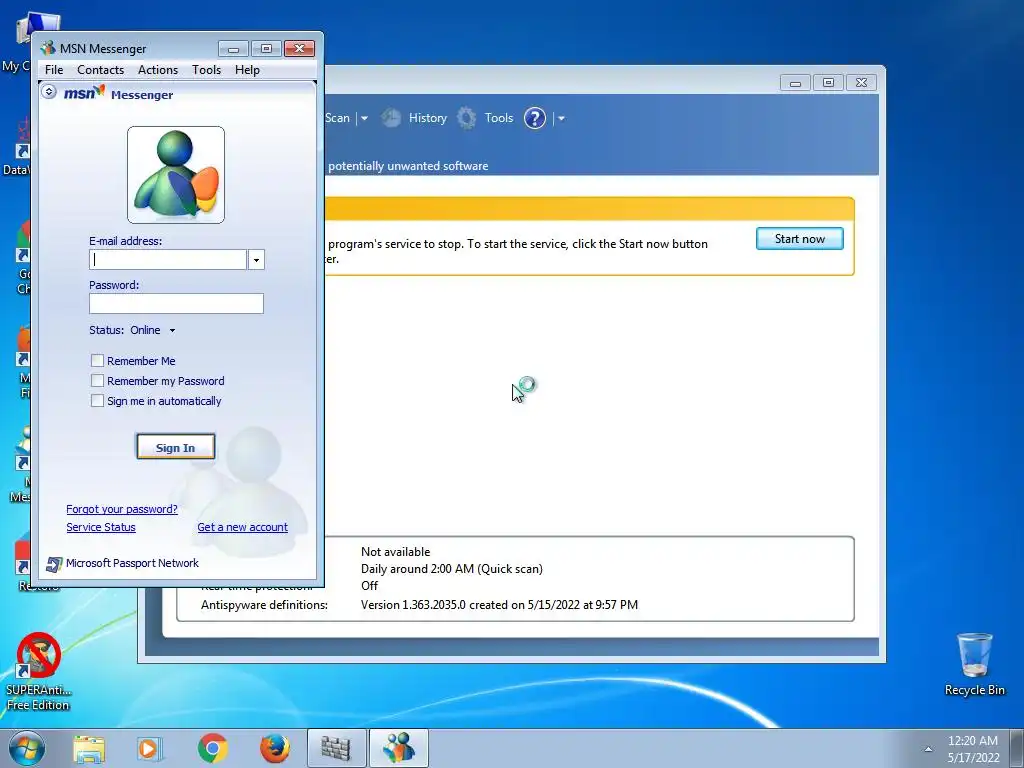The height and width of the screenshot is (768, 1024).
Task: Open the Help menu in Messenger
Action: click(247, 70)
